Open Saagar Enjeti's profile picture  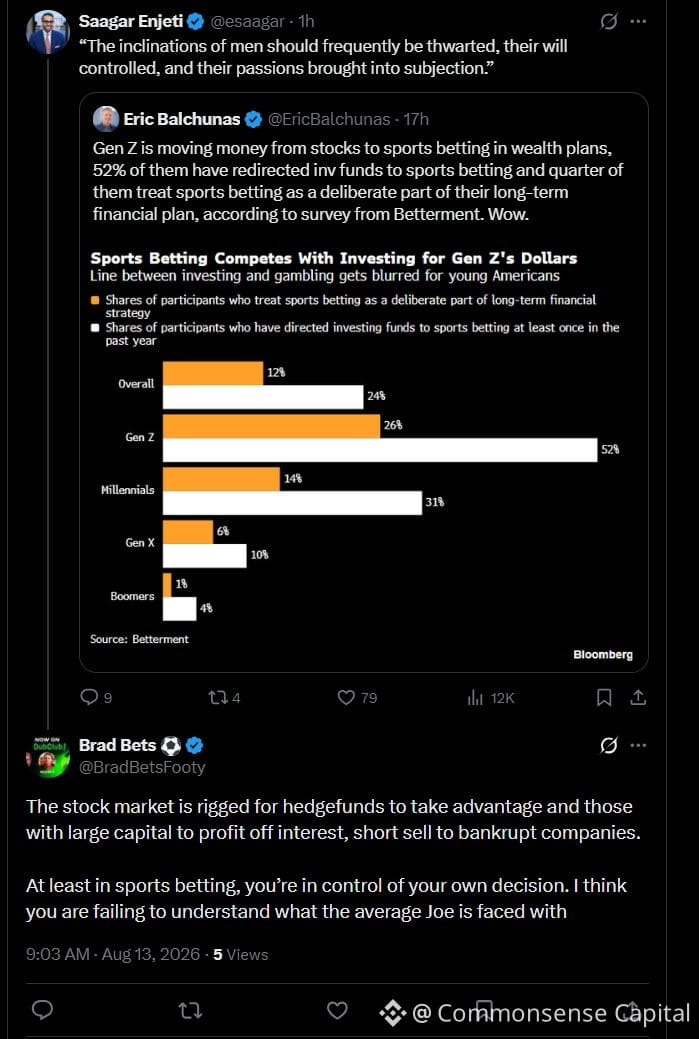coord(47,32)
